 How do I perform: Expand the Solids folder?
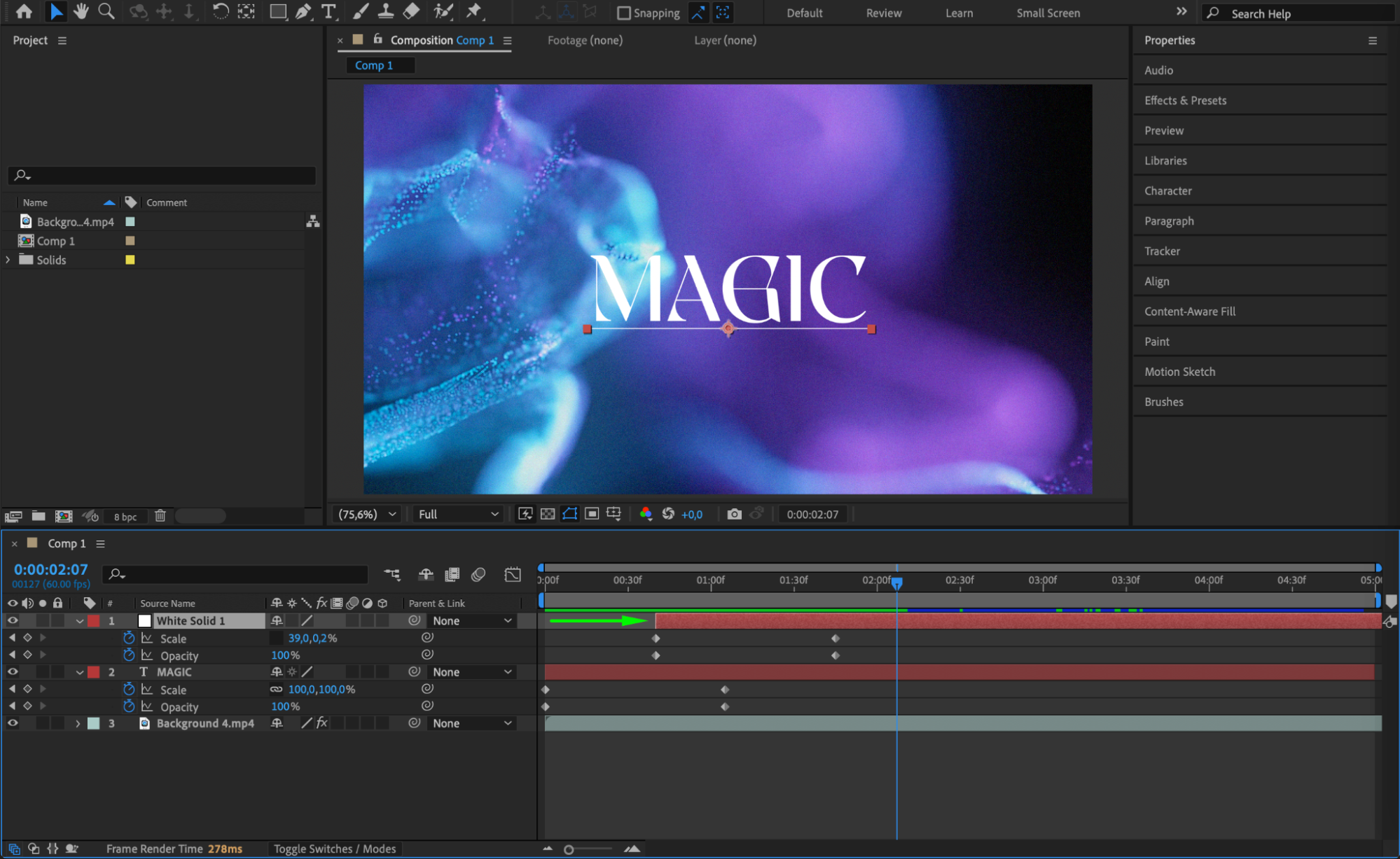[x=8, y=260]
